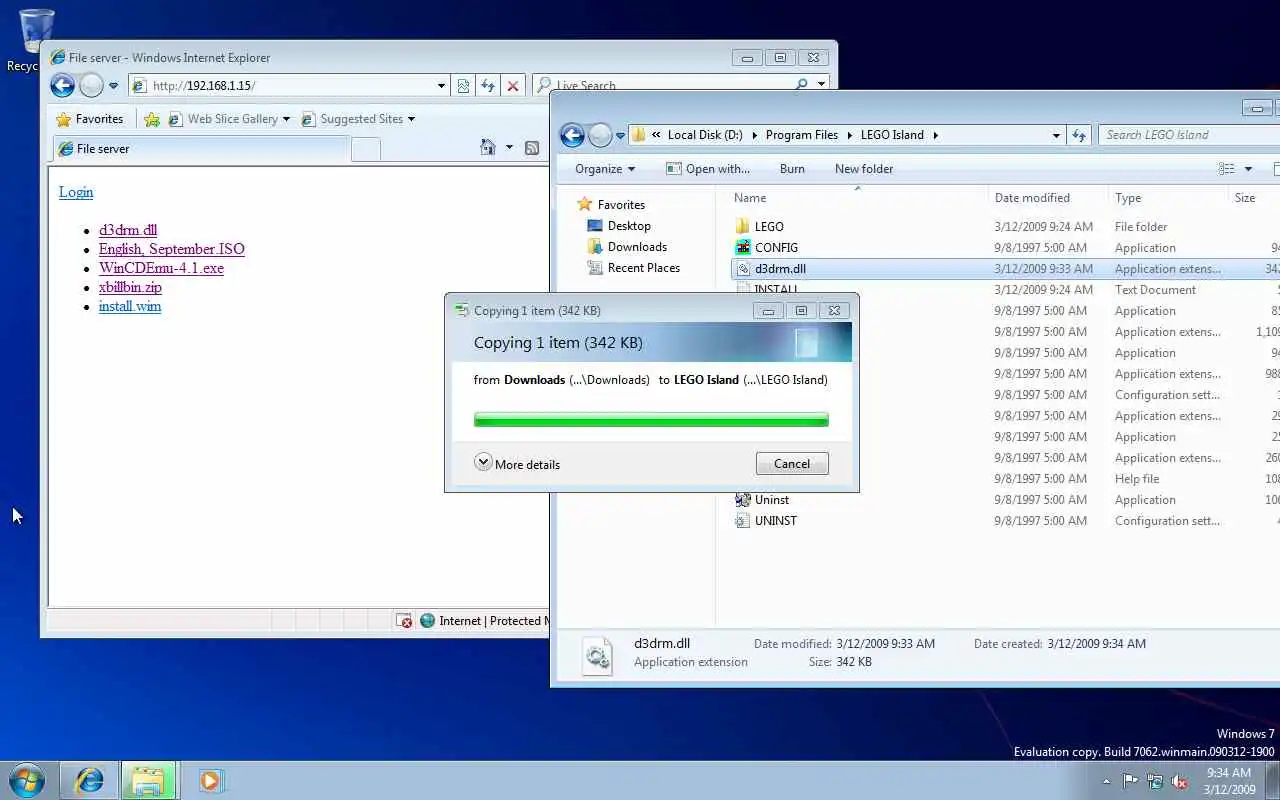Click Internet zone globe in status bar
The image size is (1280, 800).
point(428,621)
